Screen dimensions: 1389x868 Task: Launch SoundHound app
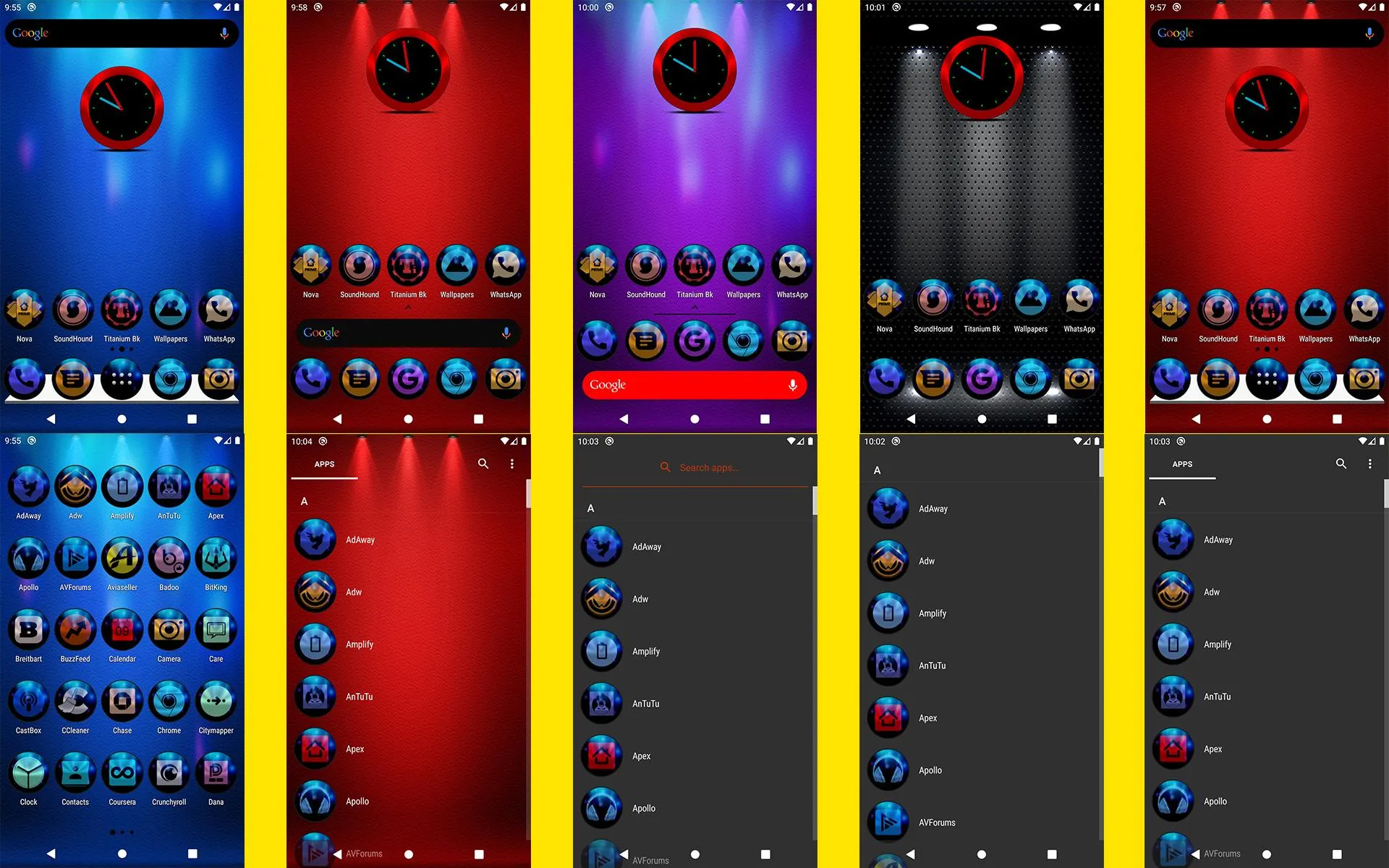[72, 312]
